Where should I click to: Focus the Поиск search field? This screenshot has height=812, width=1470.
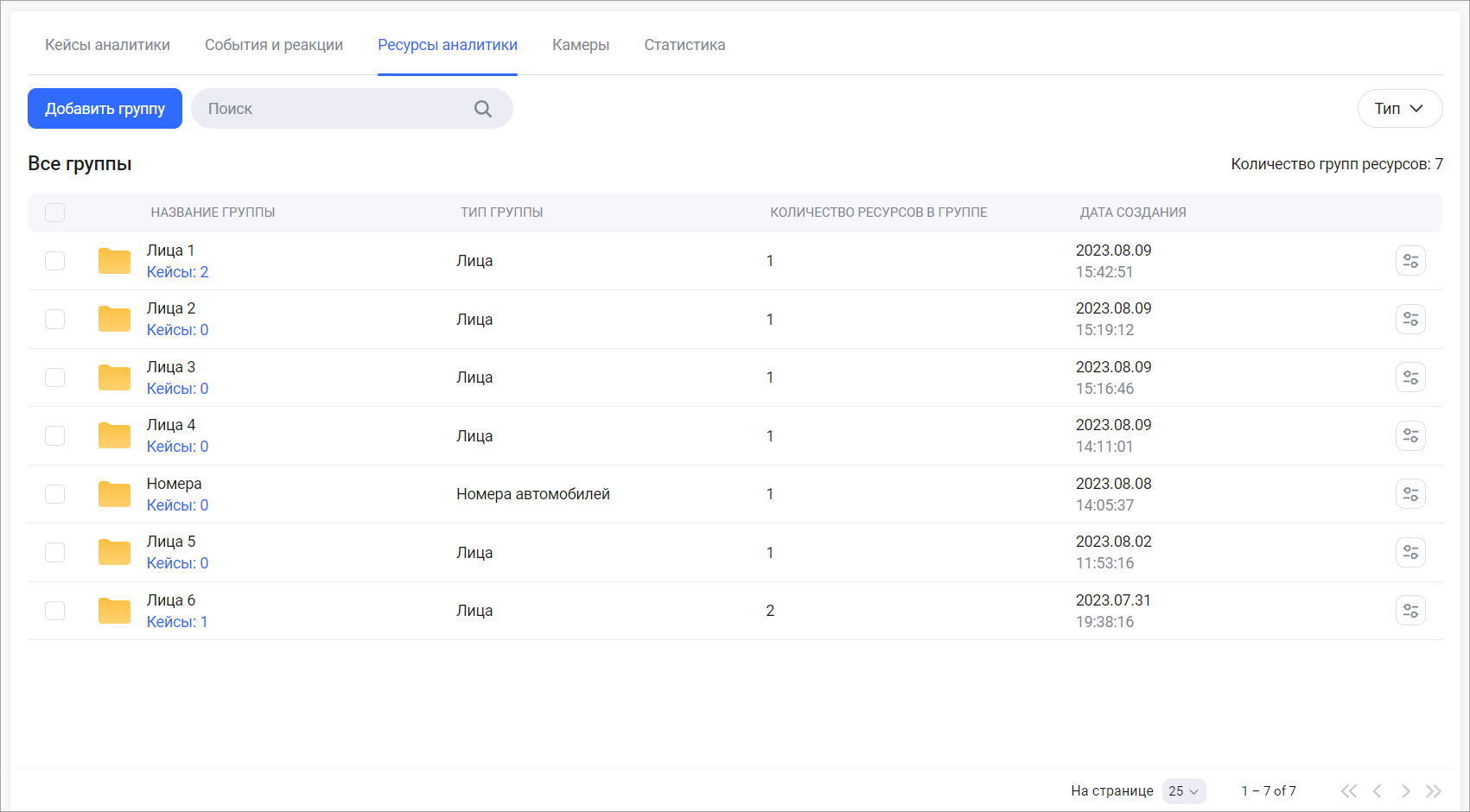point(337,109)
